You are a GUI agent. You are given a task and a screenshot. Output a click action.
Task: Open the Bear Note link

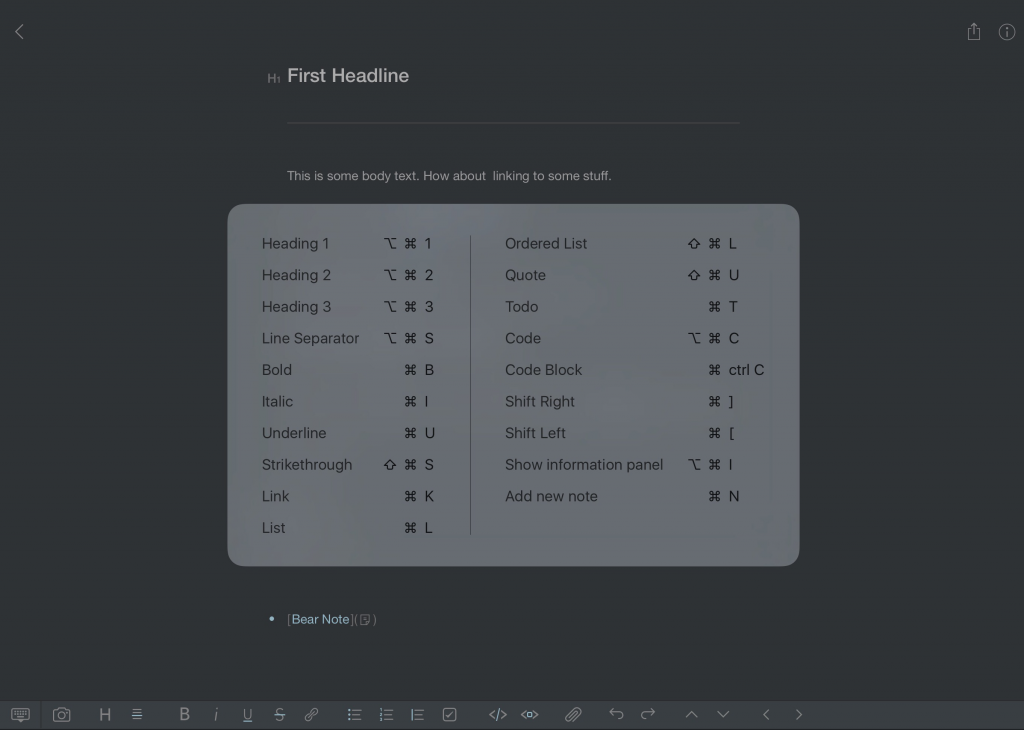[x=321, y=619]
